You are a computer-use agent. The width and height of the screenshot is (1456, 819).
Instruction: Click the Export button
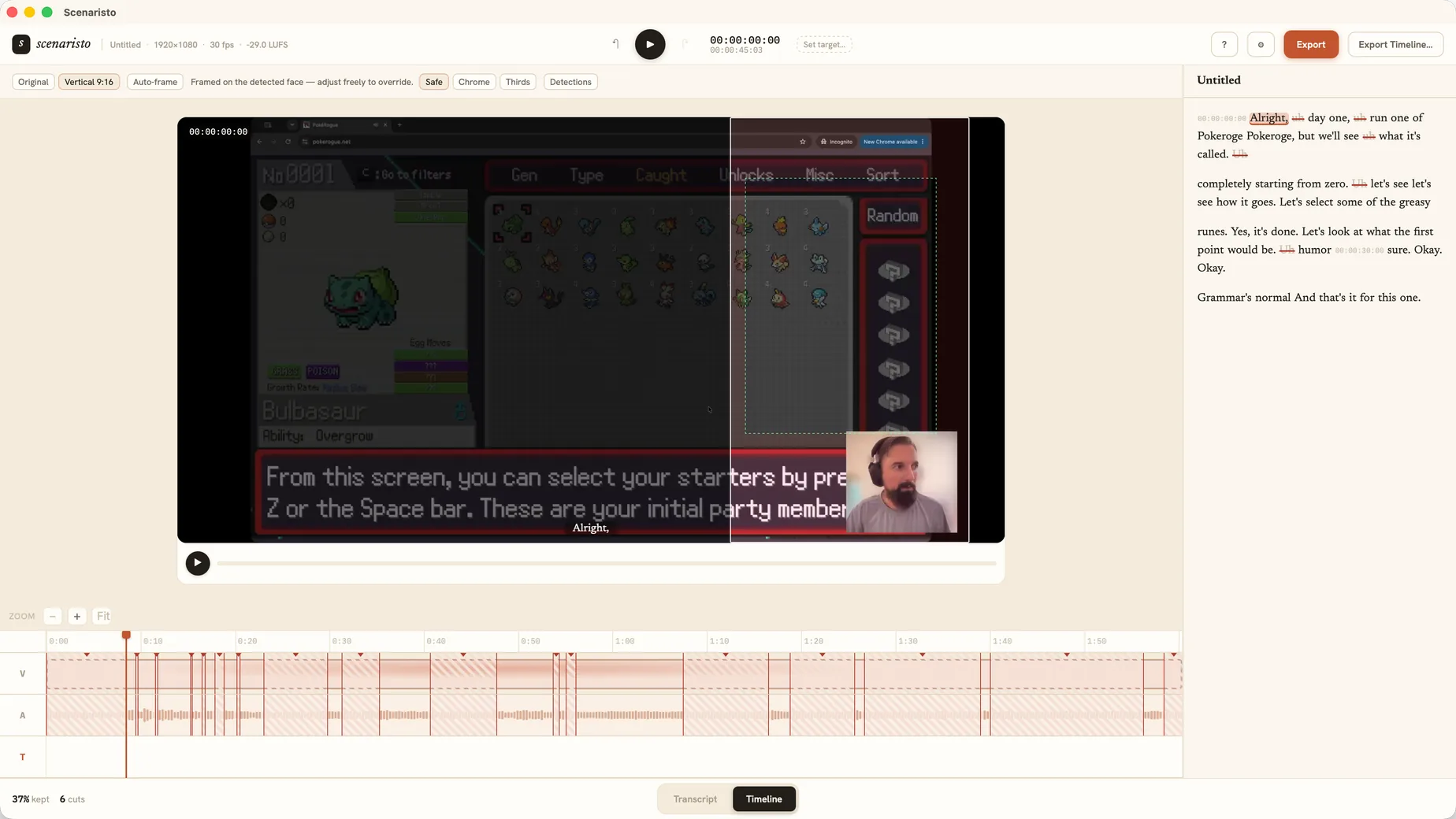pyautogui.click(x=1311, y=44)
